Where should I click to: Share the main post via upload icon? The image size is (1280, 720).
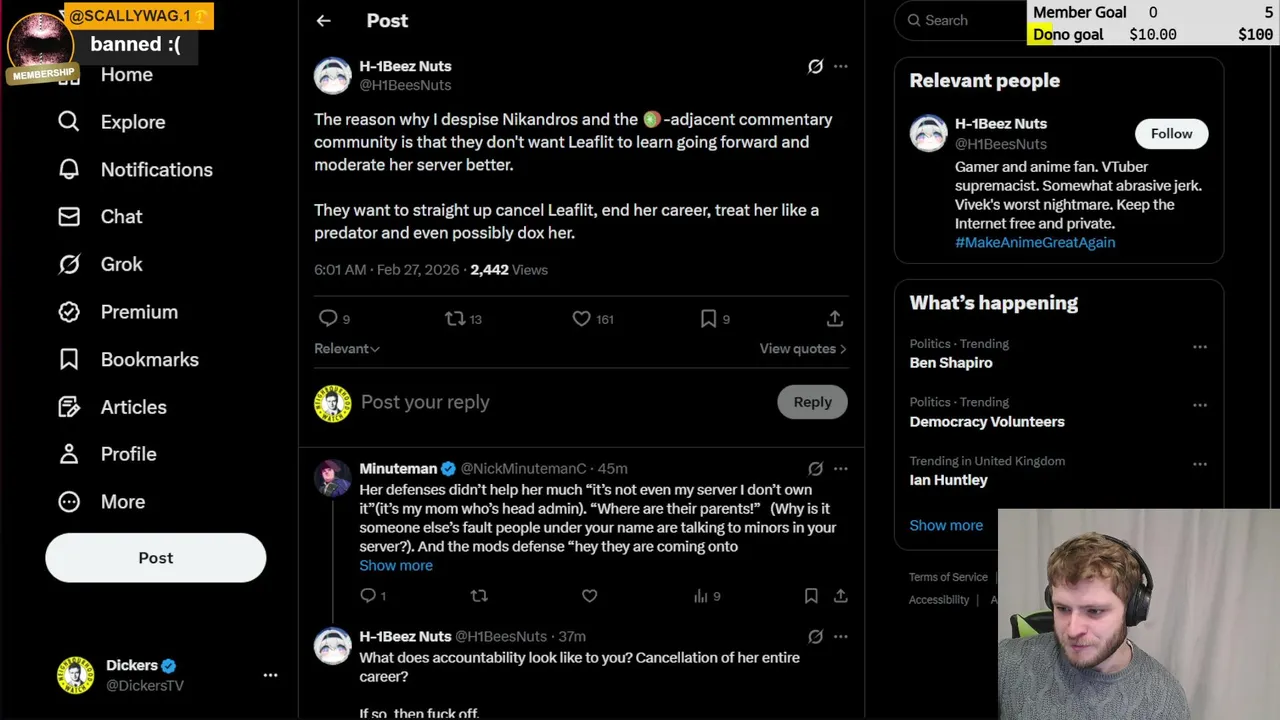(x=835, y=319)
